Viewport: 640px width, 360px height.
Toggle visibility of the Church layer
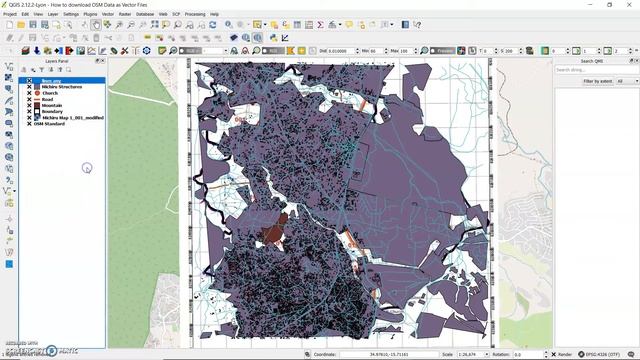click(29, 93)
